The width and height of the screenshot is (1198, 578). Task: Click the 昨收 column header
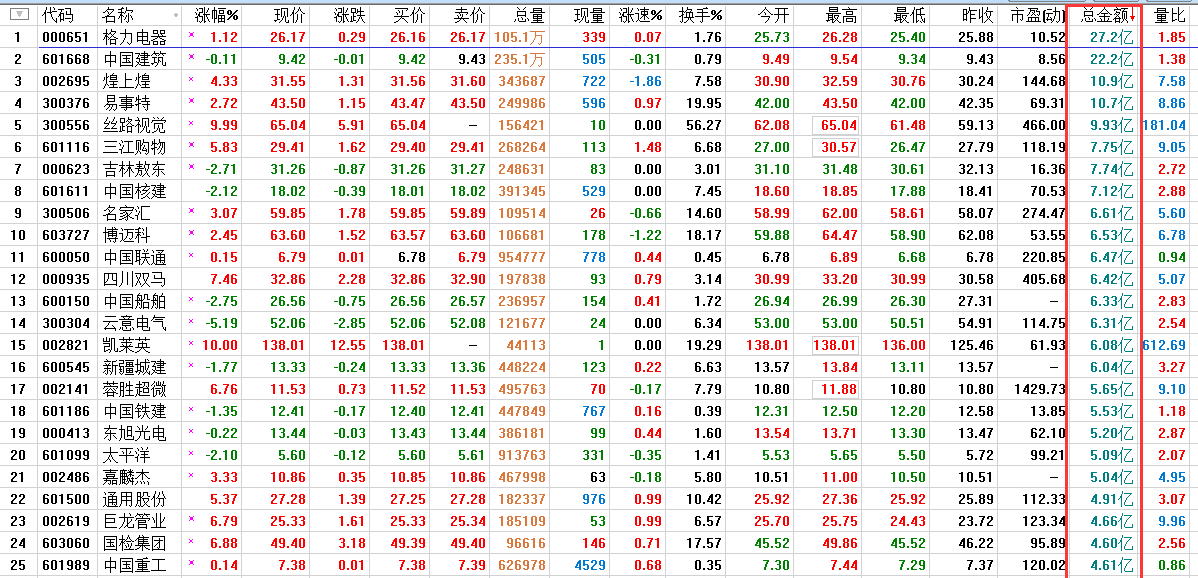click(x=978, y=14)
